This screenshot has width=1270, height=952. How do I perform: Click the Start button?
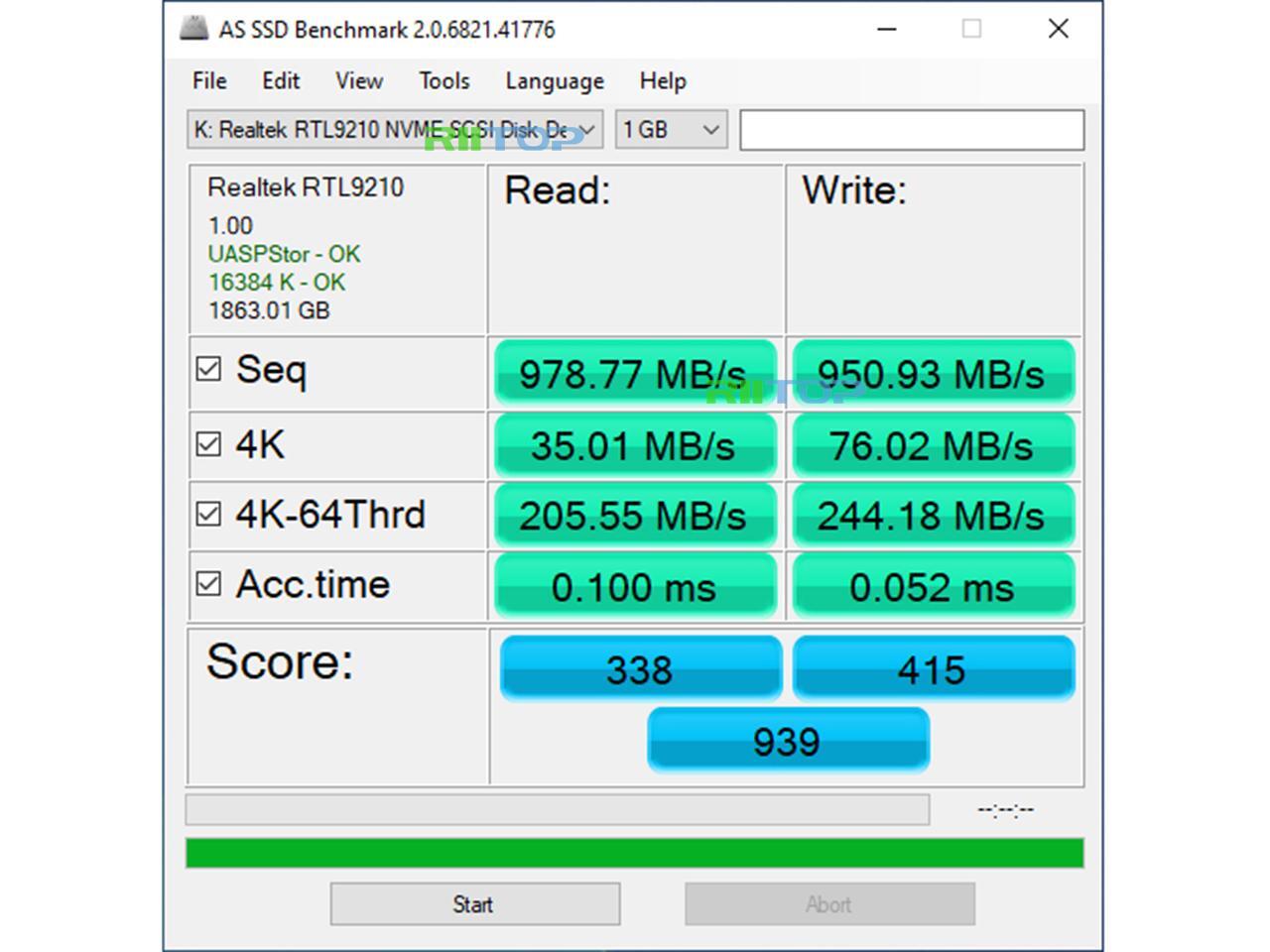pyautogui.click(x=475, y=904)
